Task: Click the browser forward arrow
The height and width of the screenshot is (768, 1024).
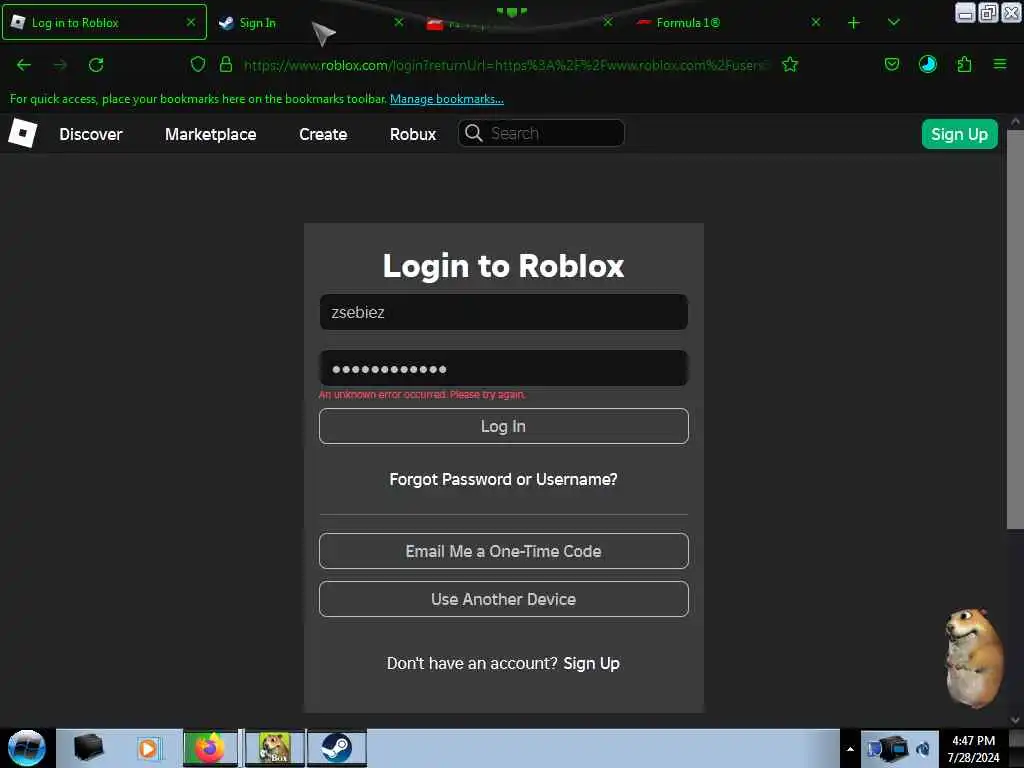Action: pos(60,65)
